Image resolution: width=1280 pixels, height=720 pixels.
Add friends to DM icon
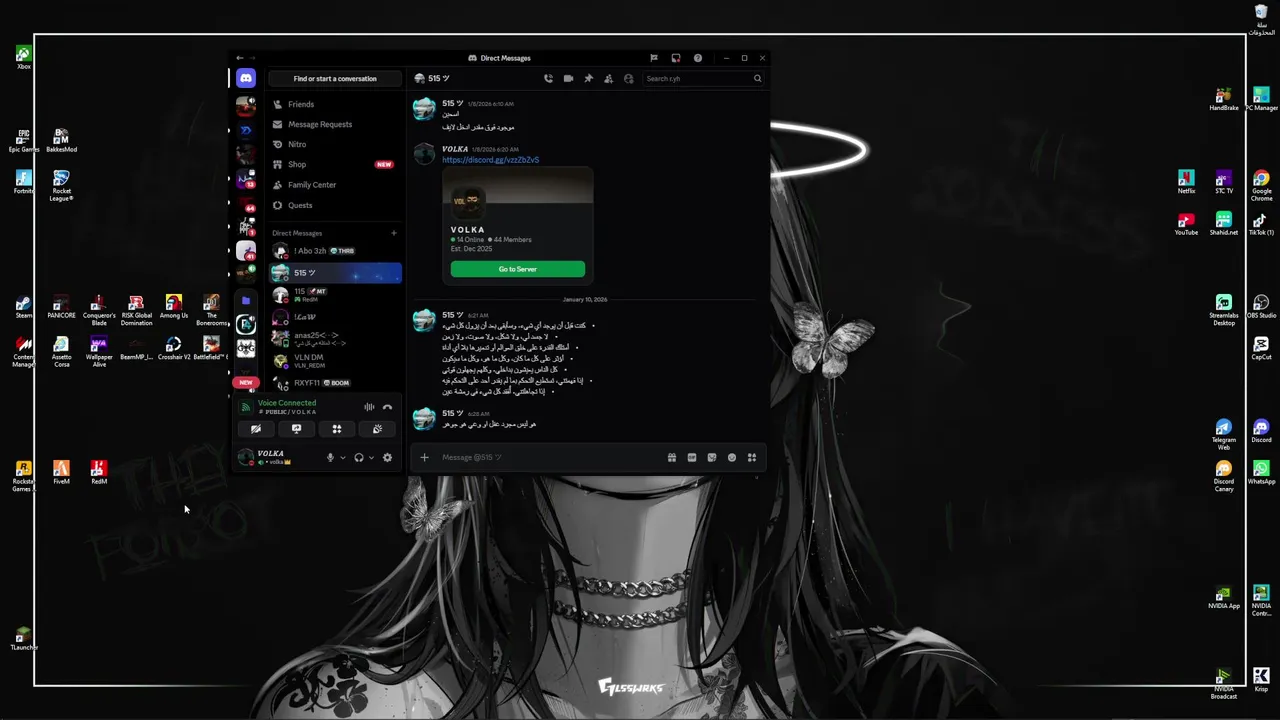coord(608,78)
